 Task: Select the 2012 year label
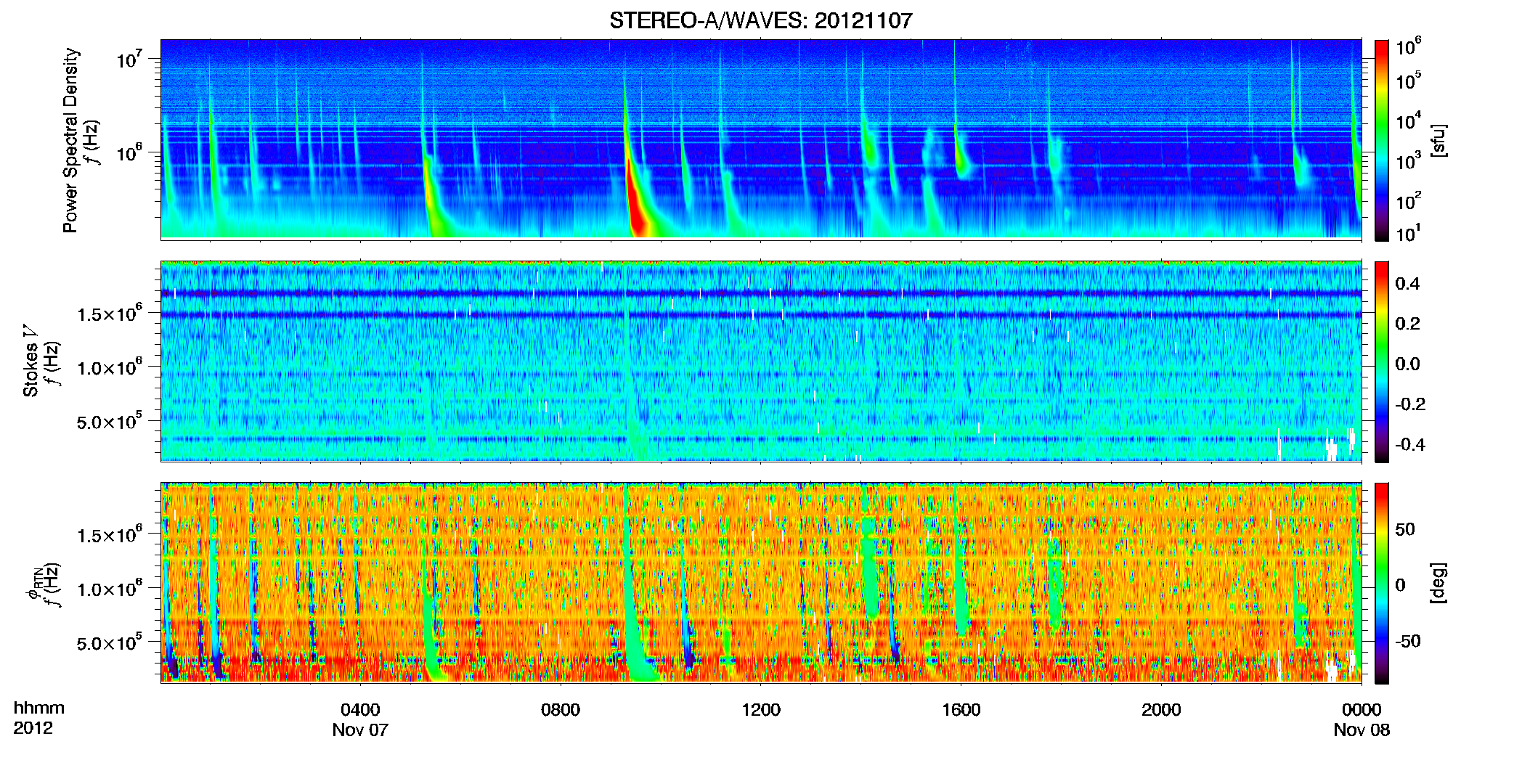click(x=33, y=728)
